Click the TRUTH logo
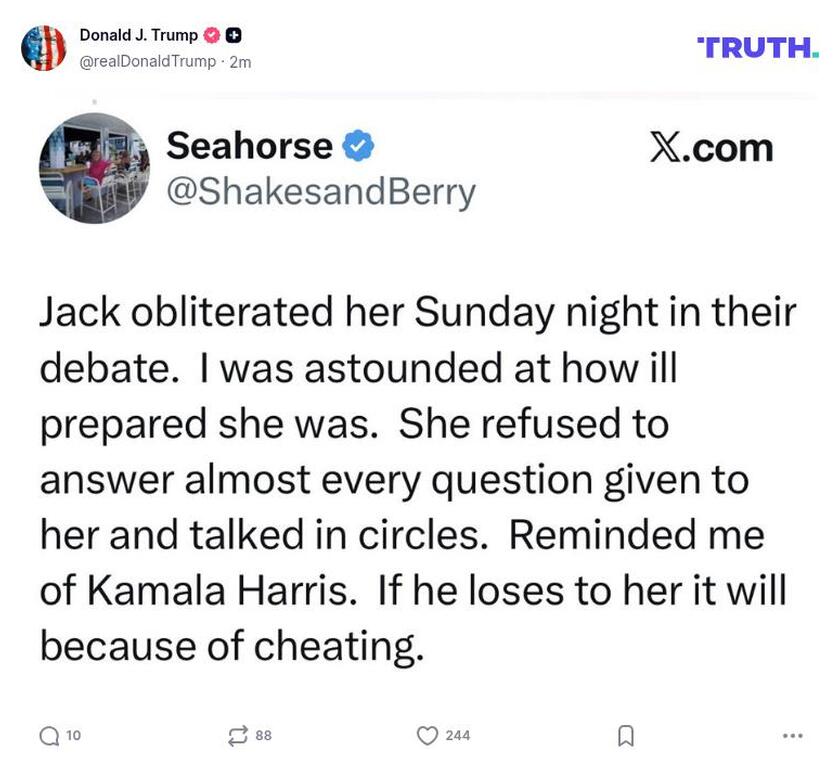This screenshot has width=840, height=771. tap(757, 47)
